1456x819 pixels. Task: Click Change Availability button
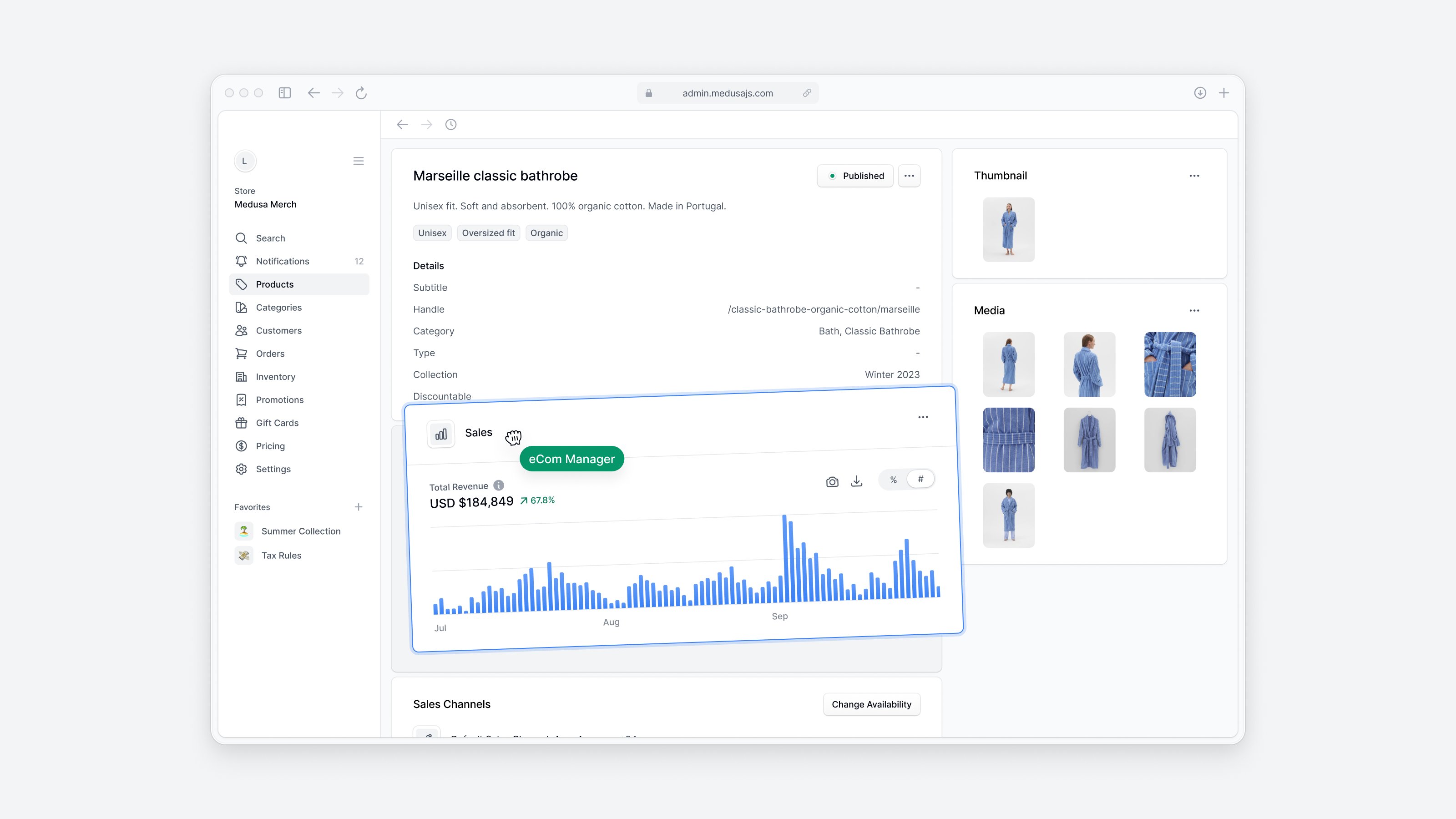(872, 704)
